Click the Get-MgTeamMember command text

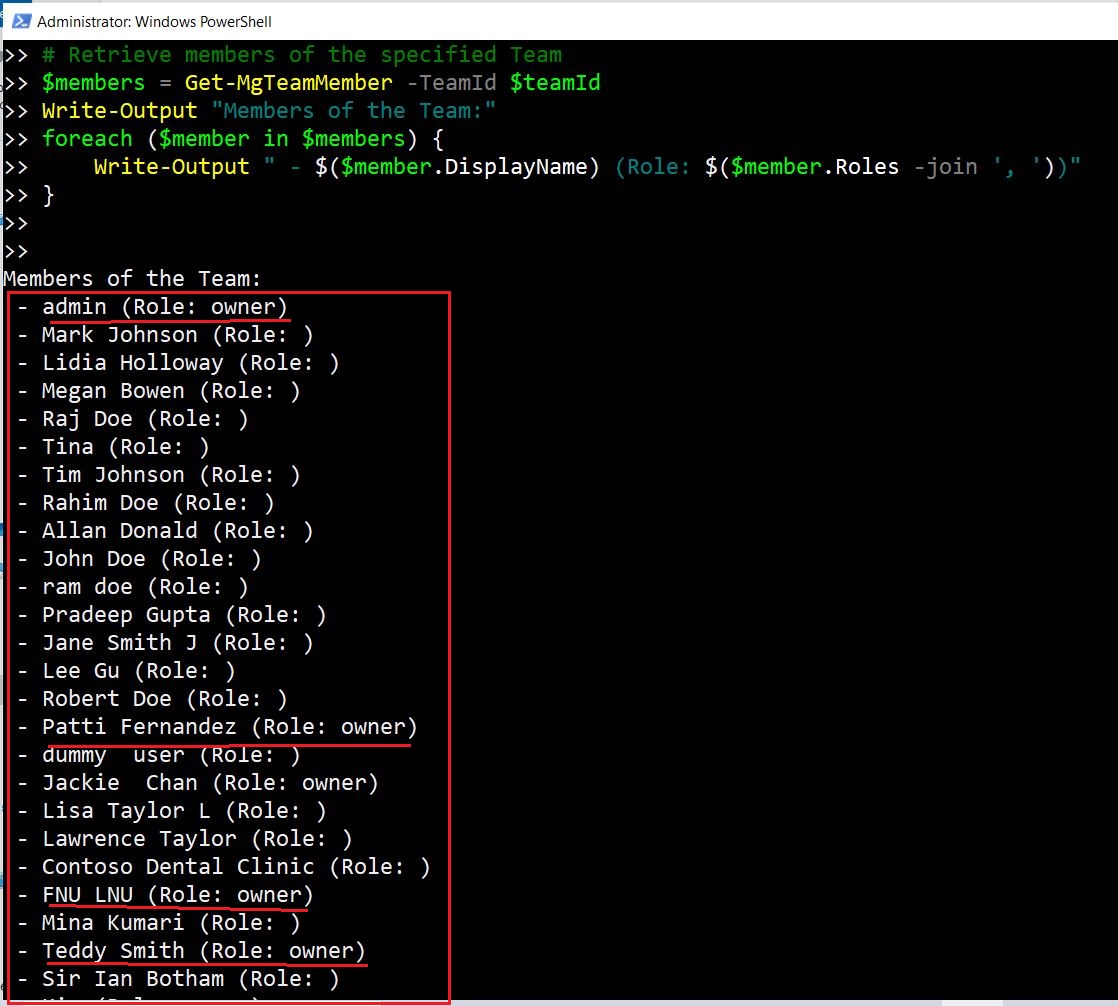pyautogui.click(x=288, y=82)
